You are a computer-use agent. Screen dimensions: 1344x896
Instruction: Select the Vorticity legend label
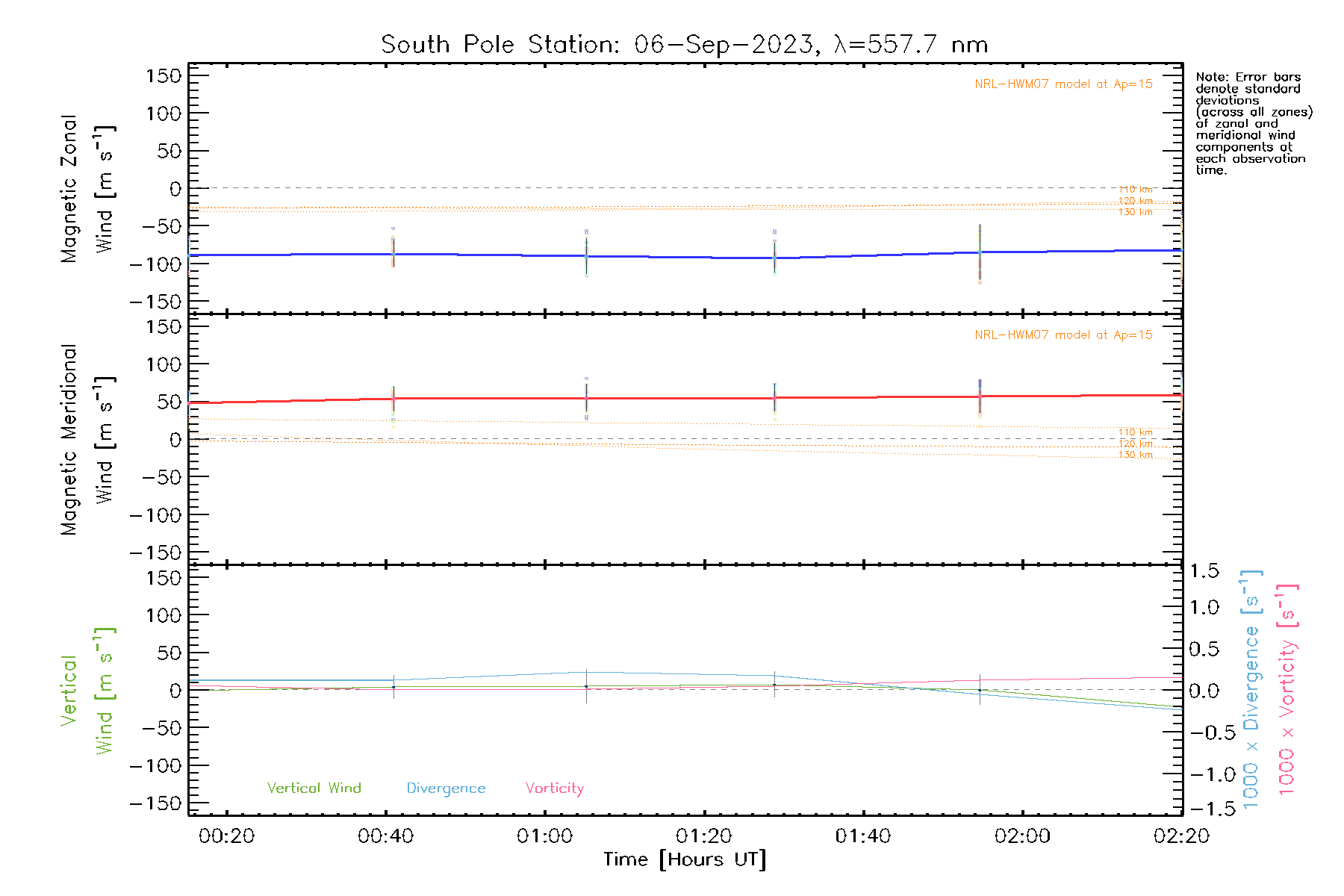[x=554, y=788]
